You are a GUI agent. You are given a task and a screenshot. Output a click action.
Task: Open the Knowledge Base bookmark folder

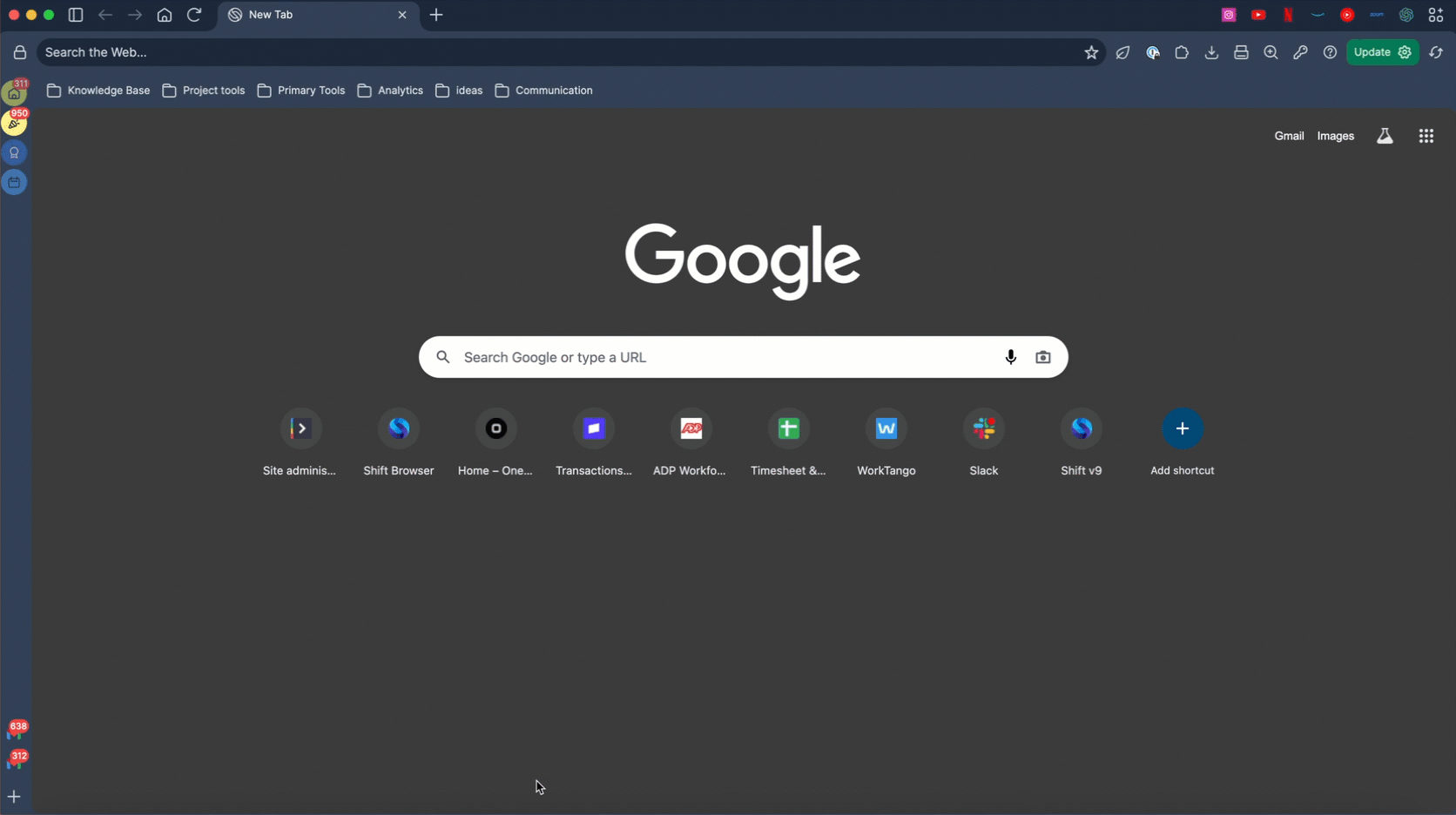coord(98,91)
